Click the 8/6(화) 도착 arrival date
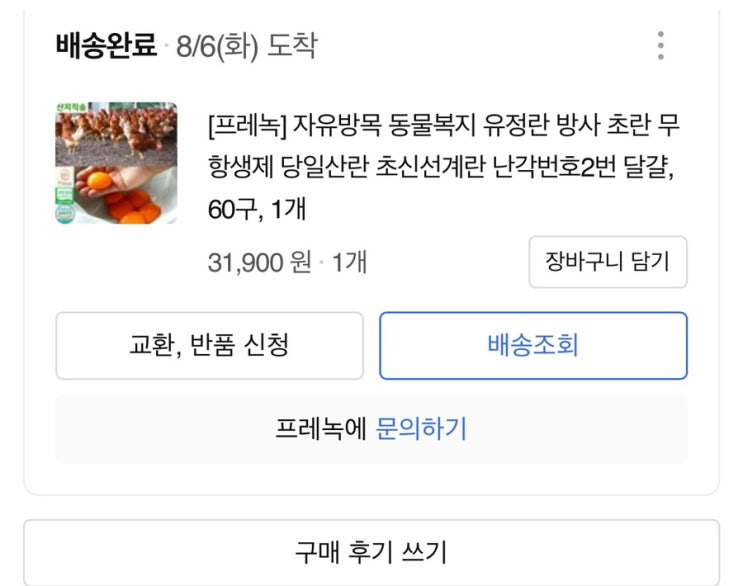The height and width of the screenshot is (586, 743). tap(247, 46)
